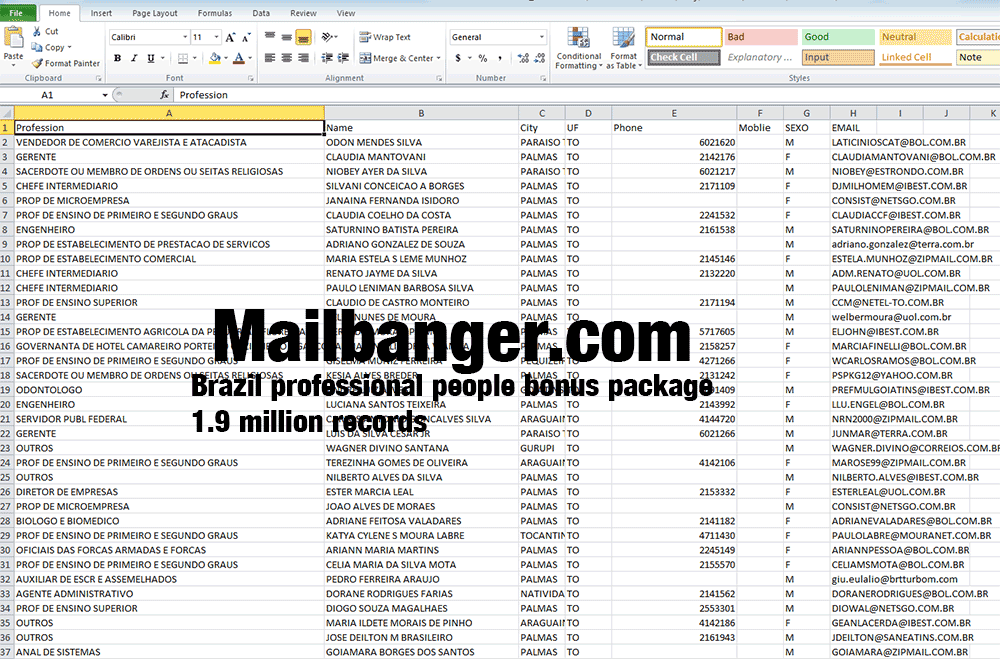The image size is (1000, 659).
Task: Apply Check Cell style
Action: click(x=684, y=57)
